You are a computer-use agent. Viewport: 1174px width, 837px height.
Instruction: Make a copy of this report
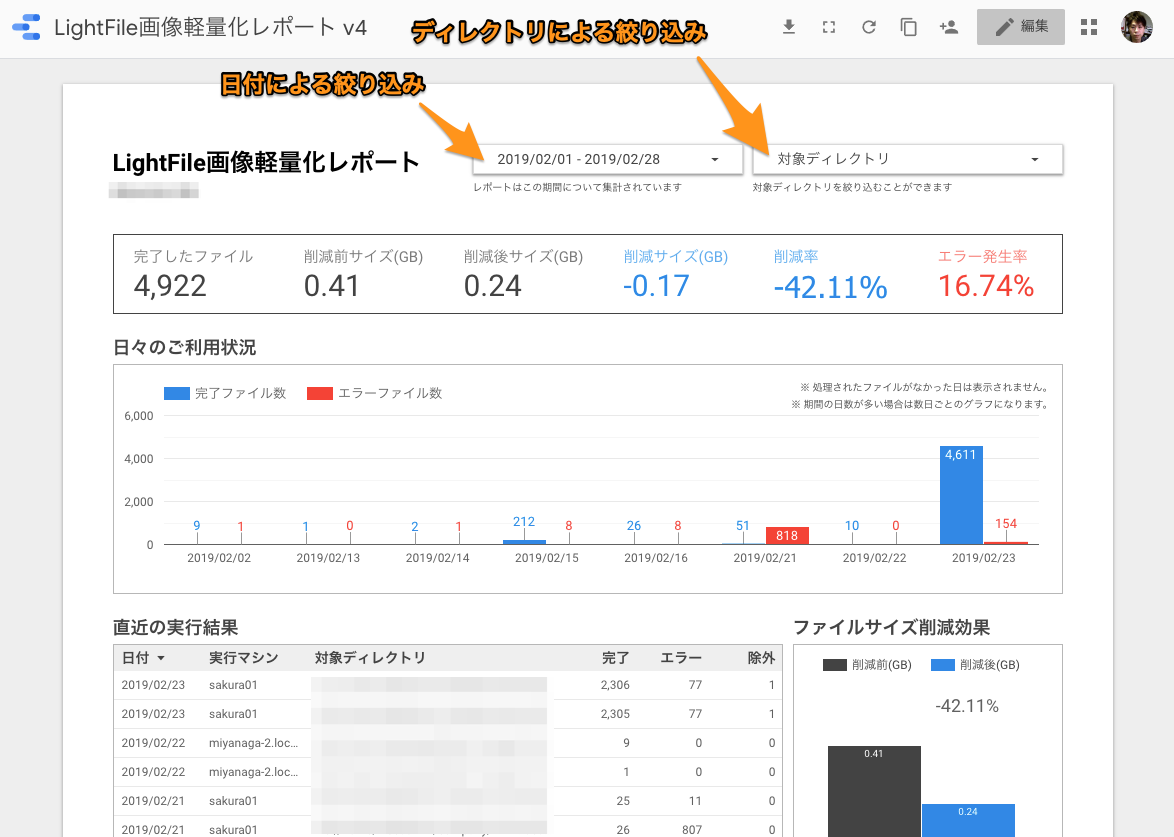908,28
